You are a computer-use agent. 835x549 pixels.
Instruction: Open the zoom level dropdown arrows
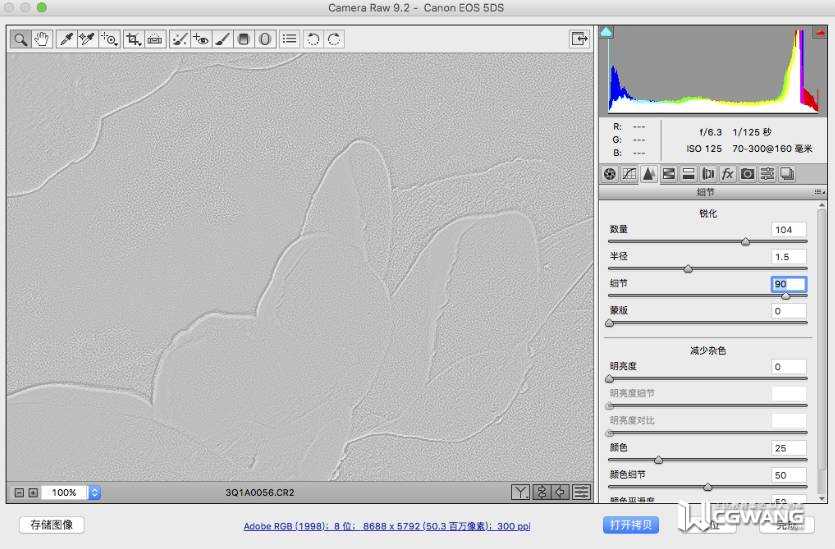[x=94, y=493]
